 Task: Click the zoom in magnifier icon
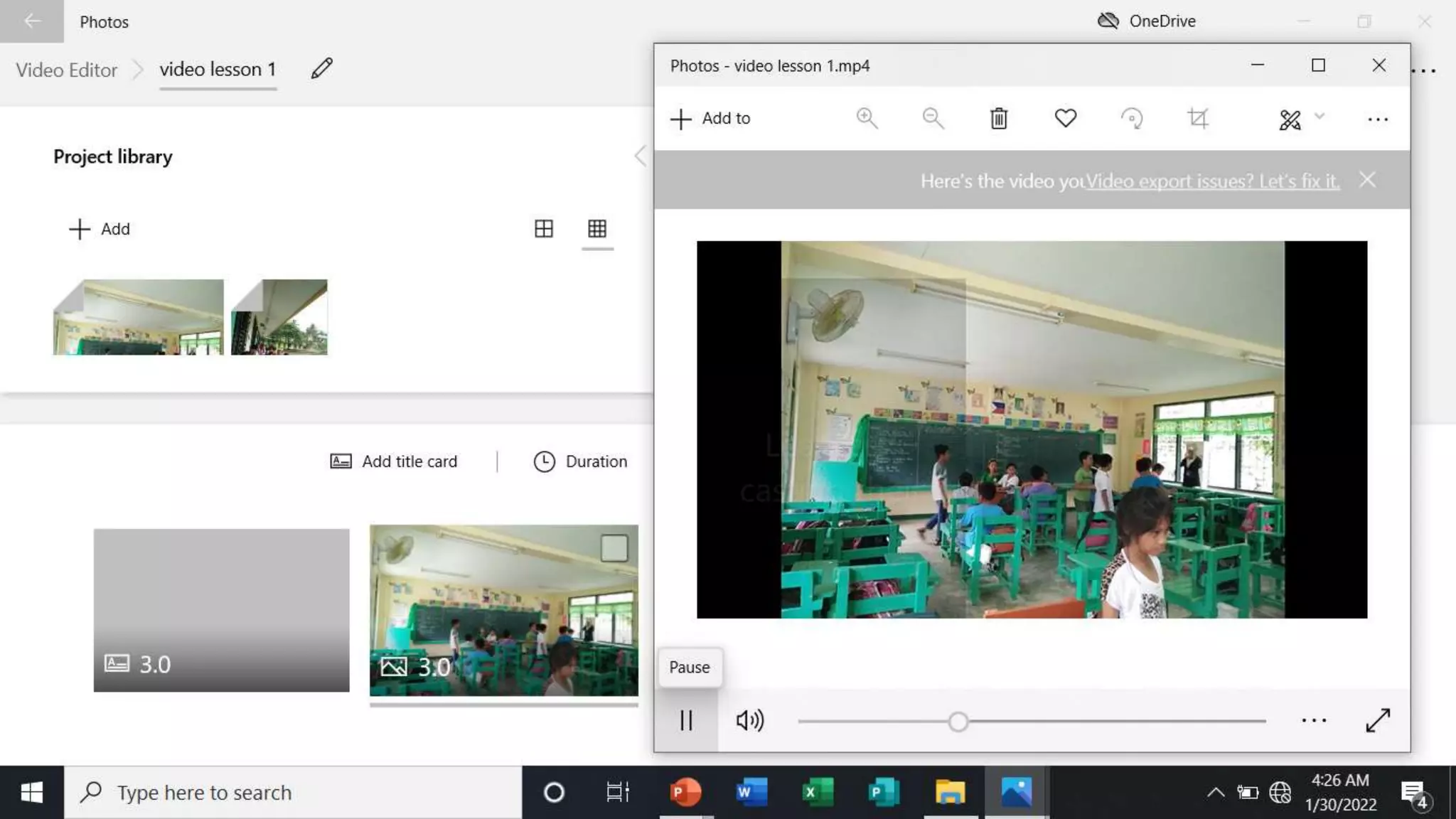(867, 118)
